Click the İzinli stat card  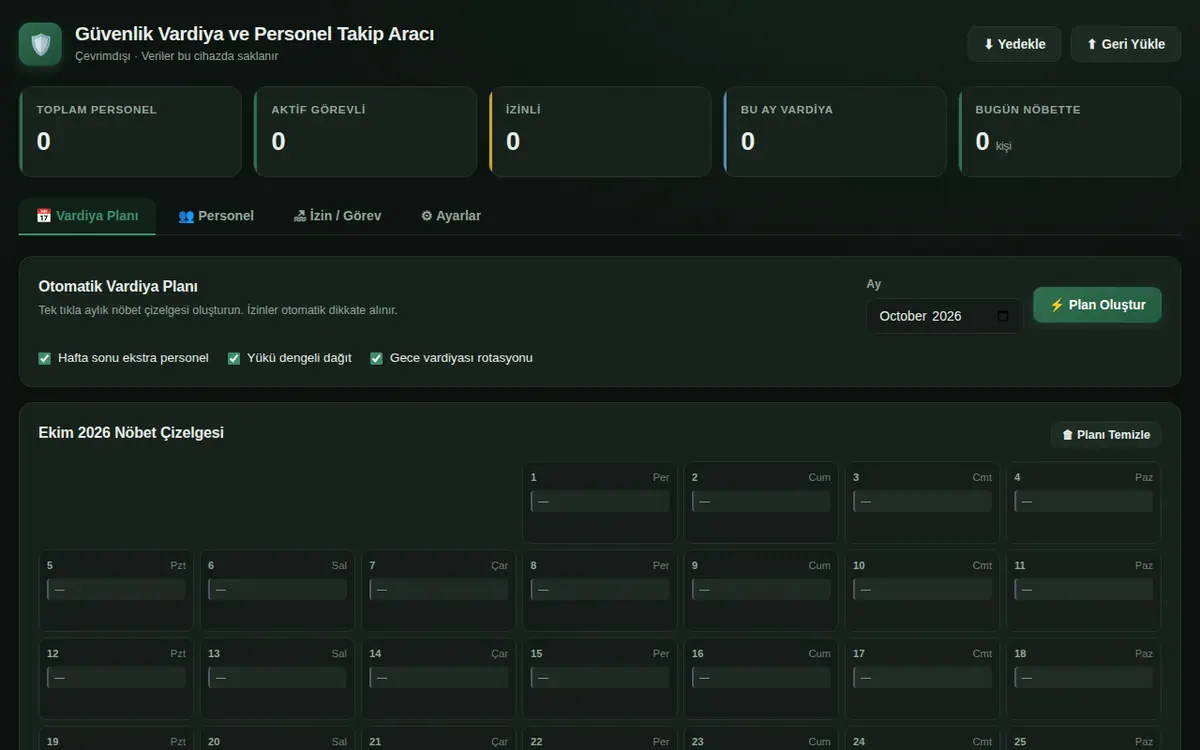pos(600,132)
